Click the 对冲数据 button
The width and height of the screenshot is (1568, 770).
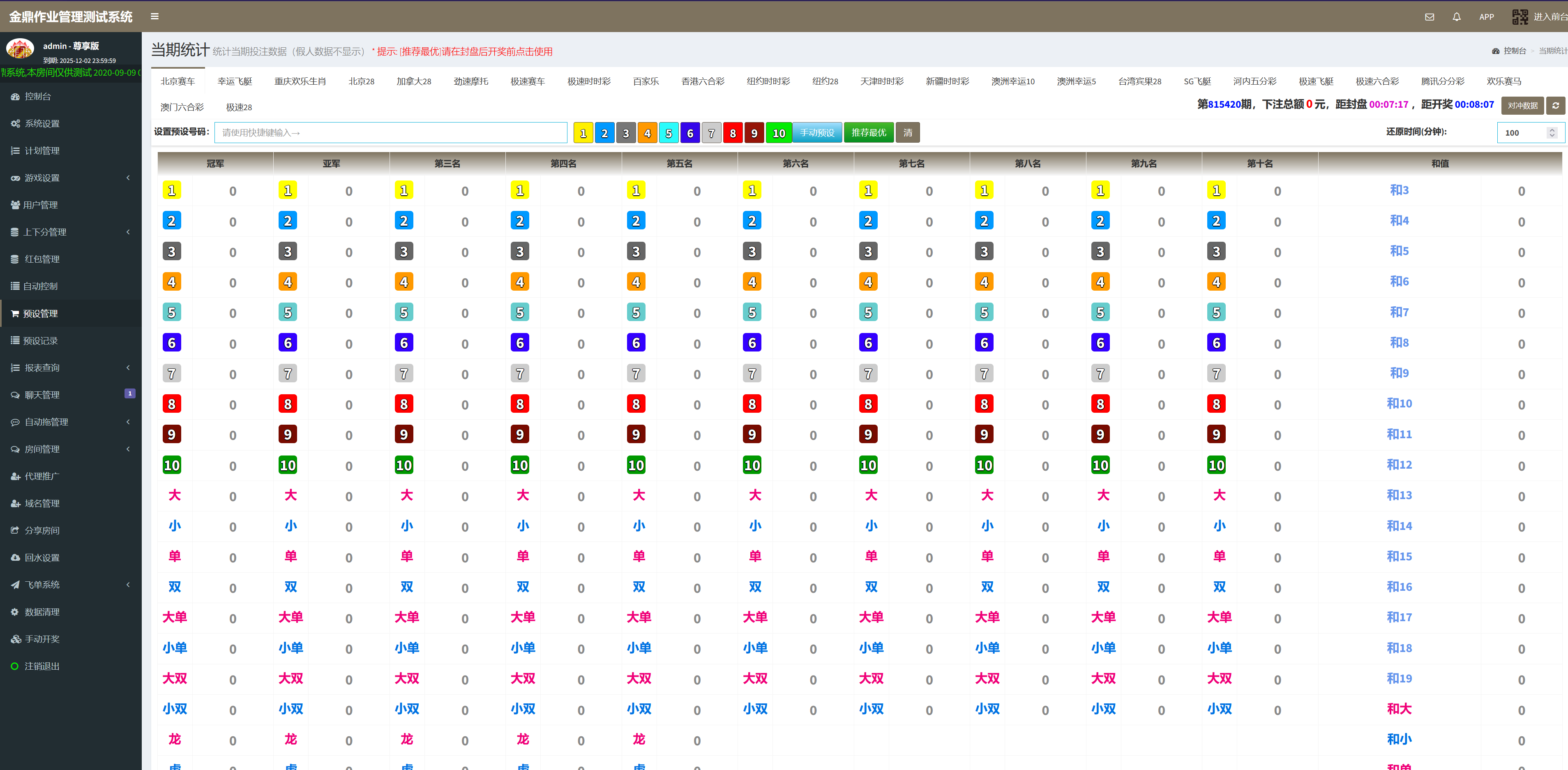click(x=1522, y=105)
